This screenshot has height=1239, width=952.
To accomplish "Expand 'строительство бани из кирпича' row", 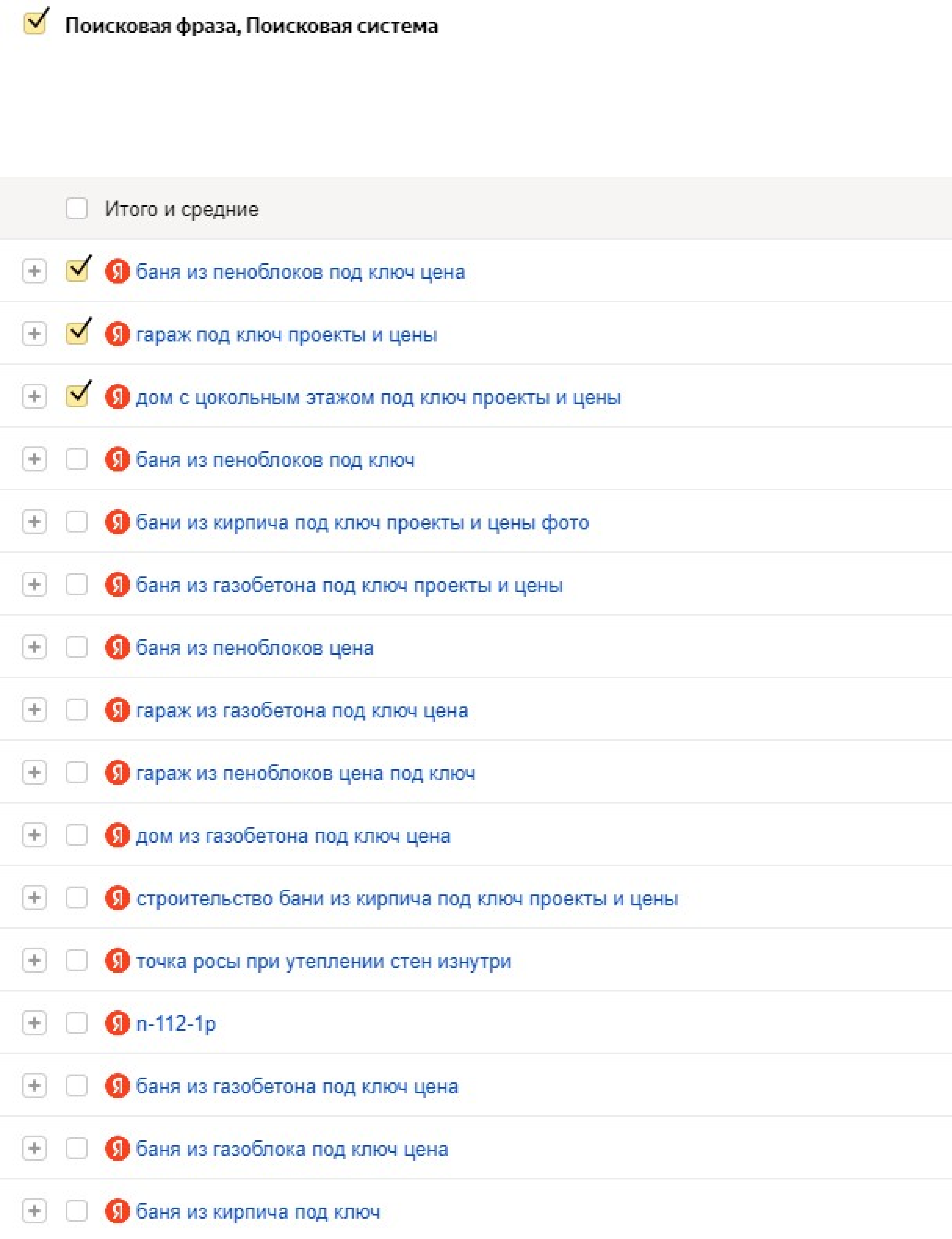I will (34, 898).
